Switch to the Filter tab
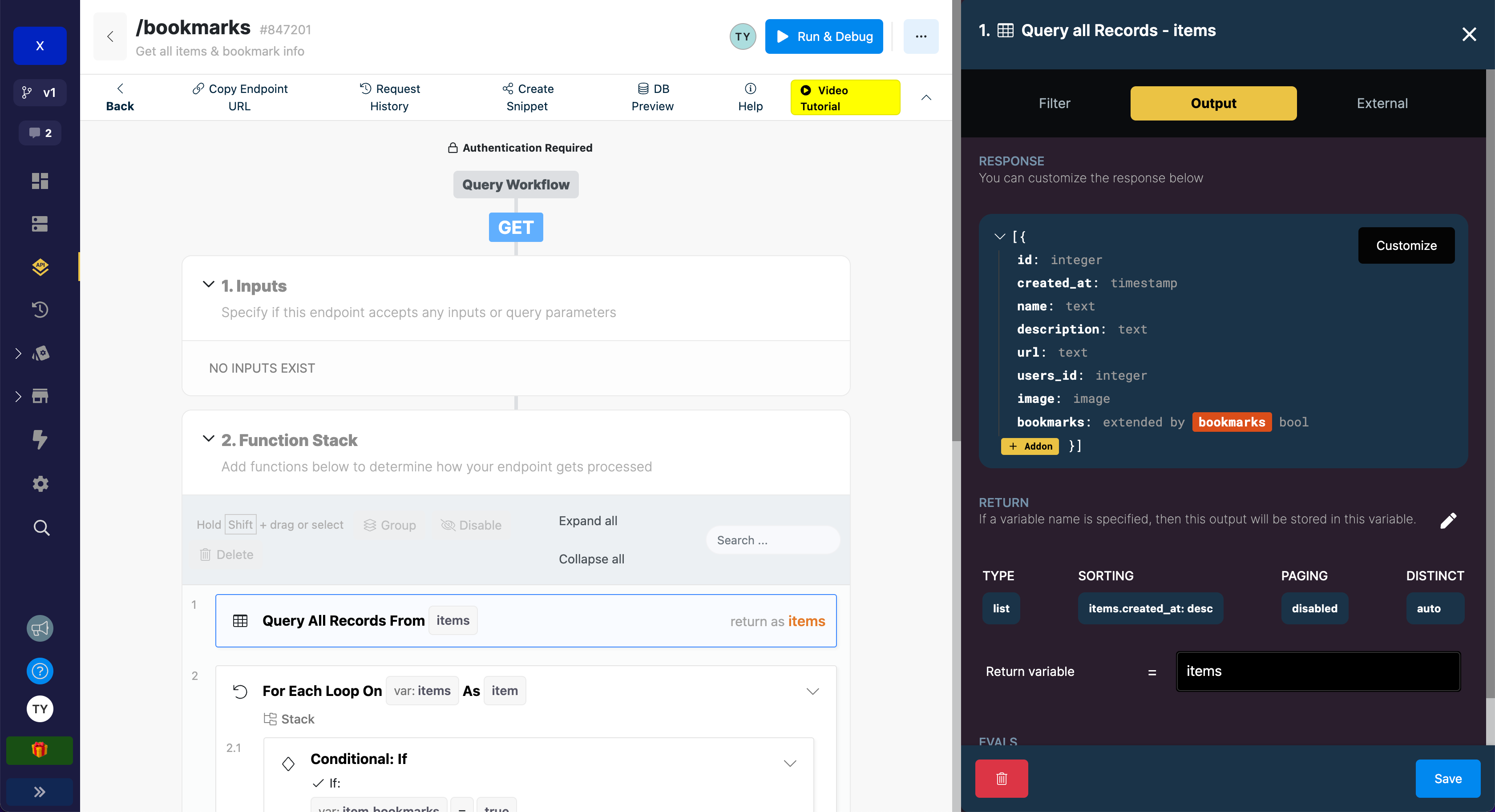Viewport: 1495px width, 812px height. pos(1054,103)
